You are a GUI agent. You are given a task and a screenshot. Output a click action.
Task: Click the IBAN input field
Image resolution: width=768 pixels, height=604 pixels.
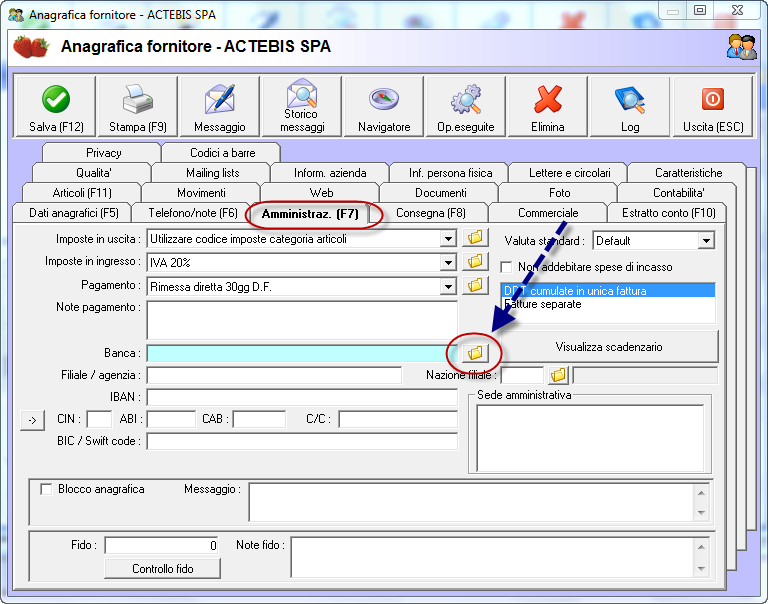point(302,397)
